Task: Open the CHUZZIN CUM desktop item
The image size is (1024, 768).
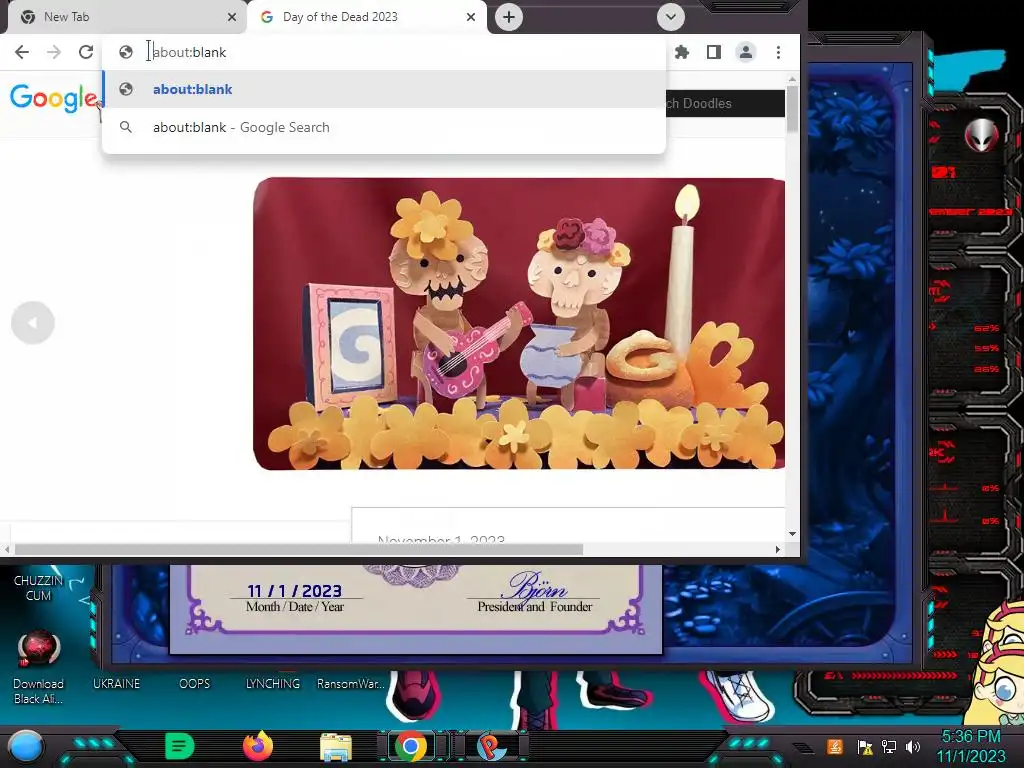Action: tap(39, 588)
